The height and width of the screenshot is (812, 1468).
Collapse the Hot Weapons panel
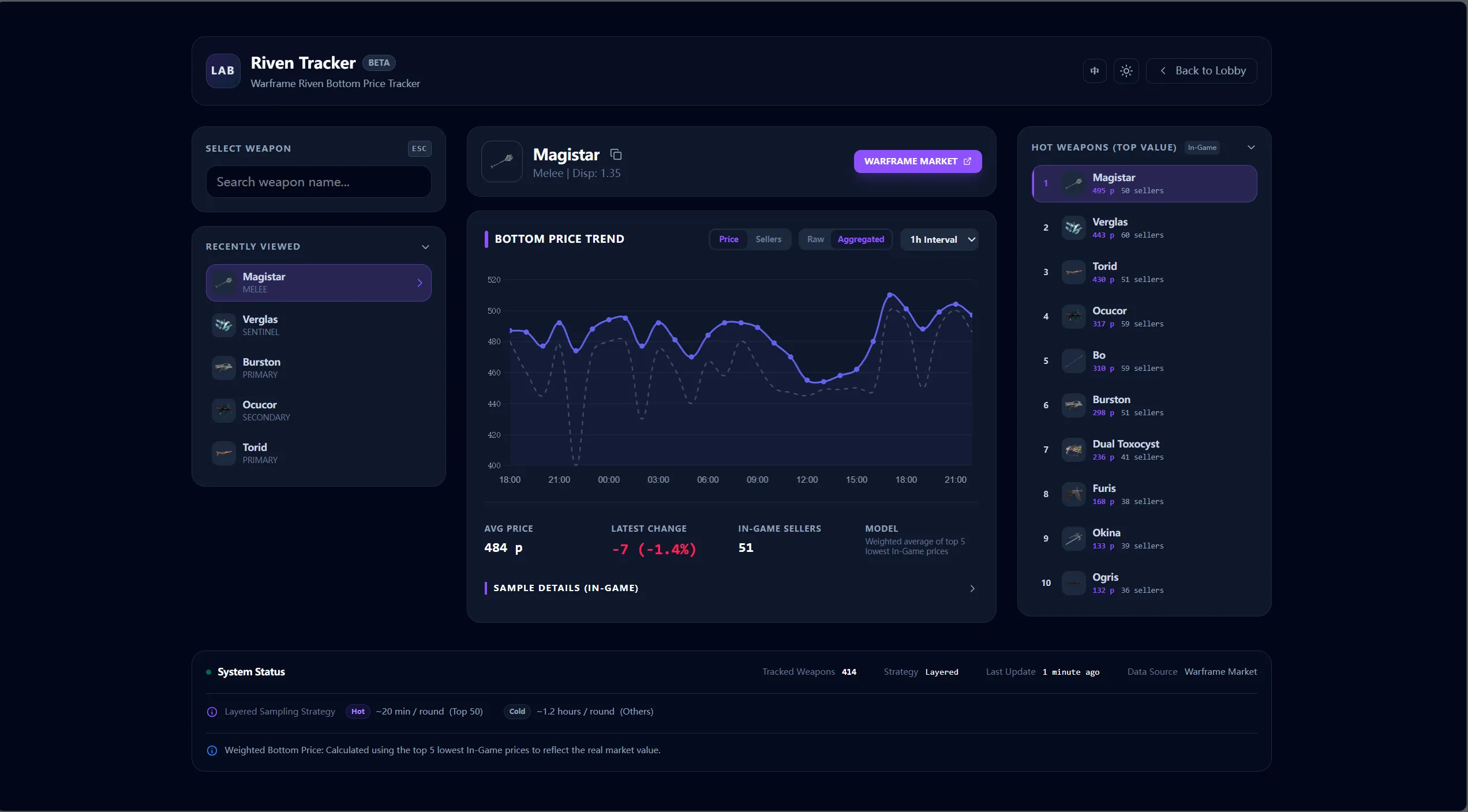tap(1250, 148)
